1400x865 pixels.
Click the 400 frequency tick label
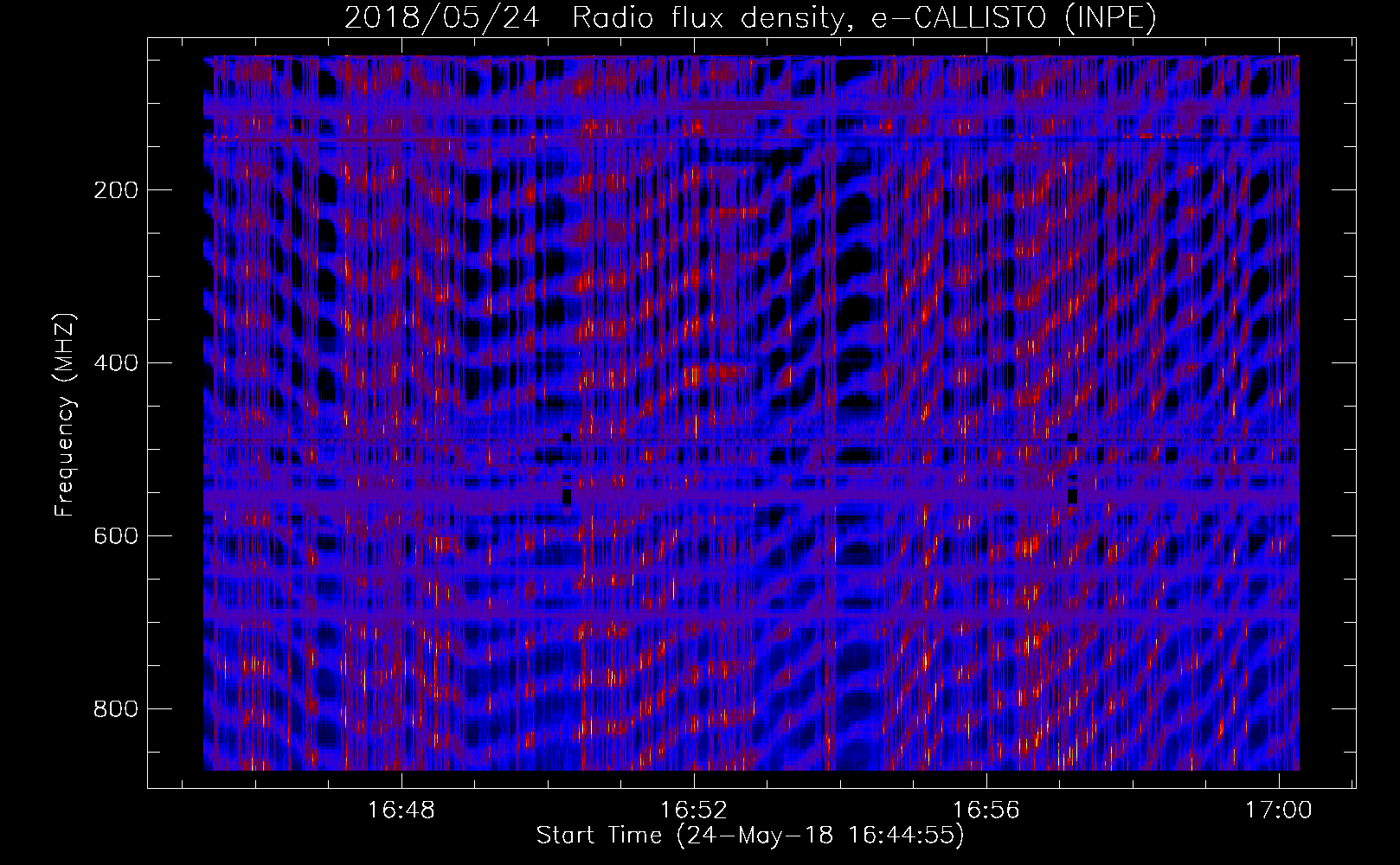[x=115, y=363]
